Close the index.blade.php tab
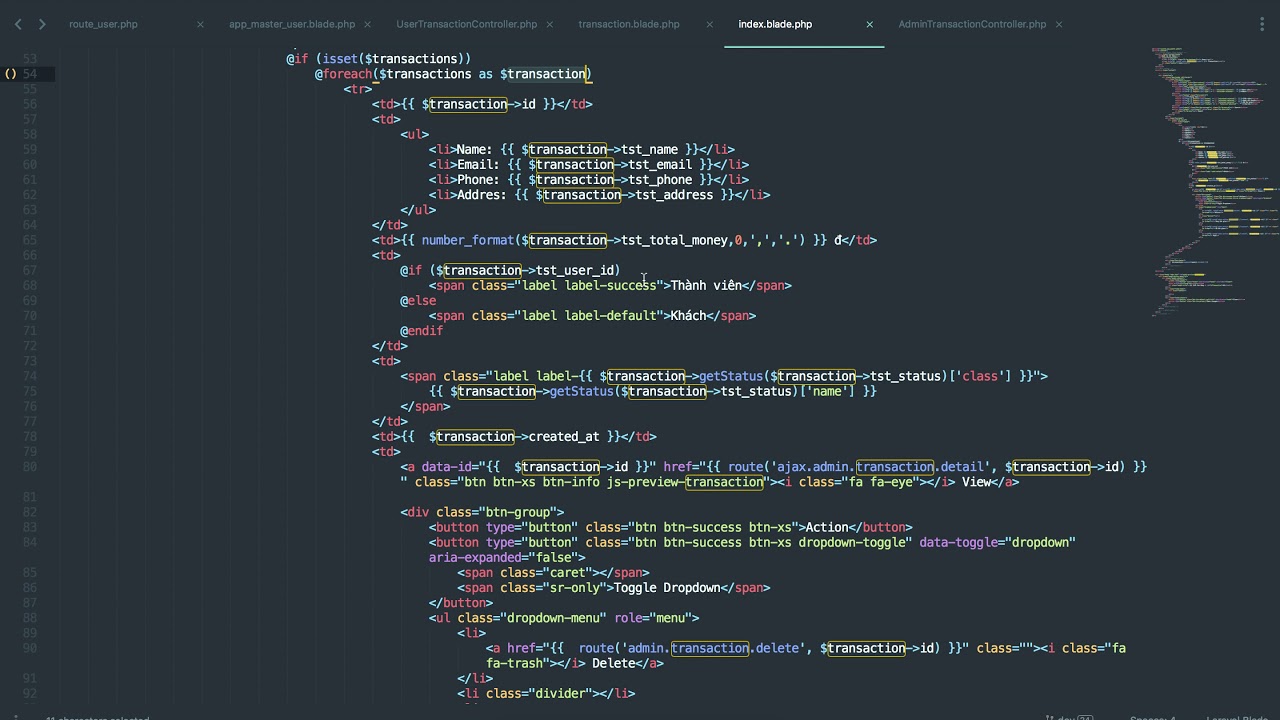This screenshot has width=1280, height=720. tap(869, 24)
